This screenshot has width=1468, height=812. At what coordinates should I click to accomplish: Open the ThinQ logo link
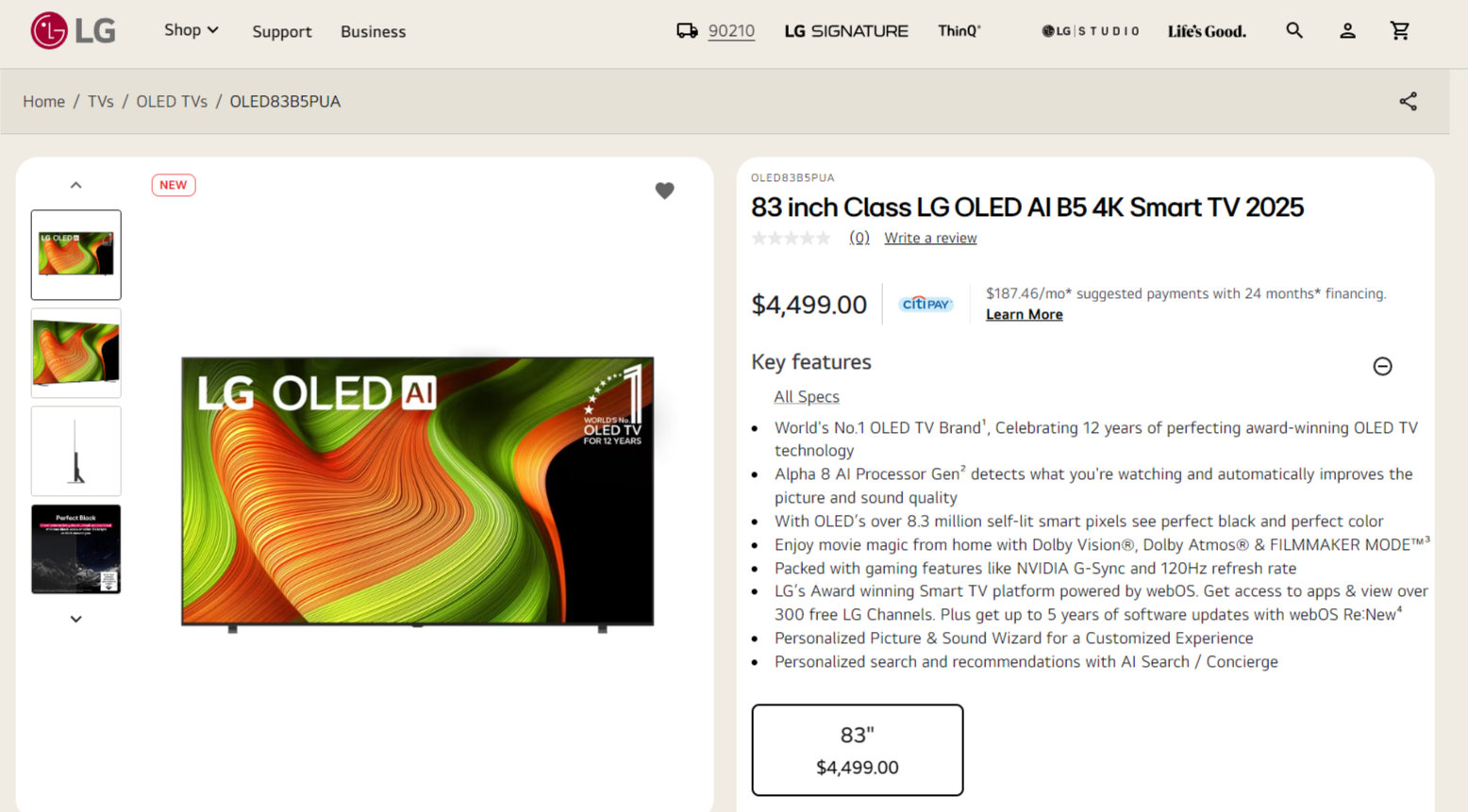959,31
